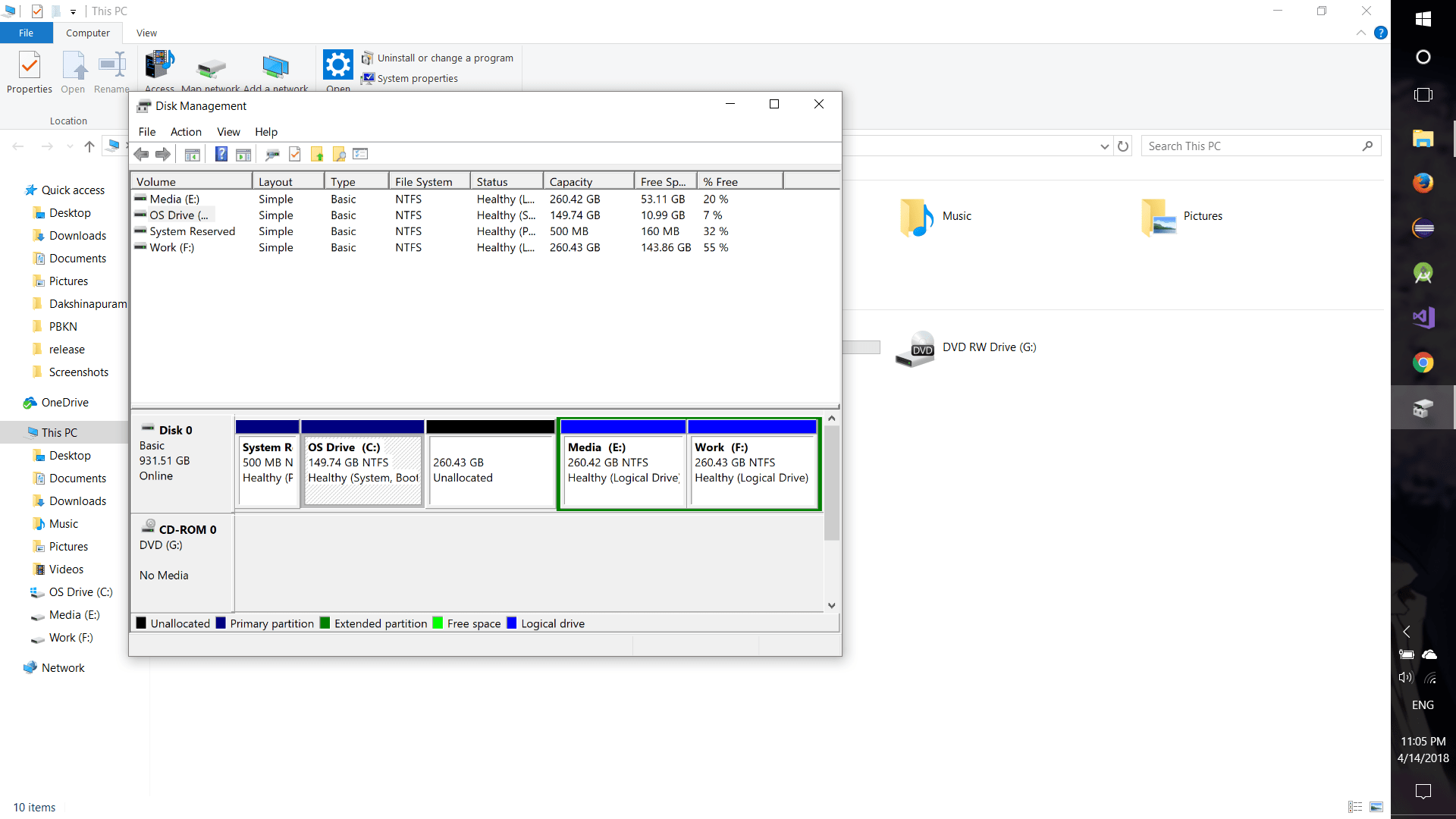Click the Rescan Disks toolbar icon

pos(271,155)
